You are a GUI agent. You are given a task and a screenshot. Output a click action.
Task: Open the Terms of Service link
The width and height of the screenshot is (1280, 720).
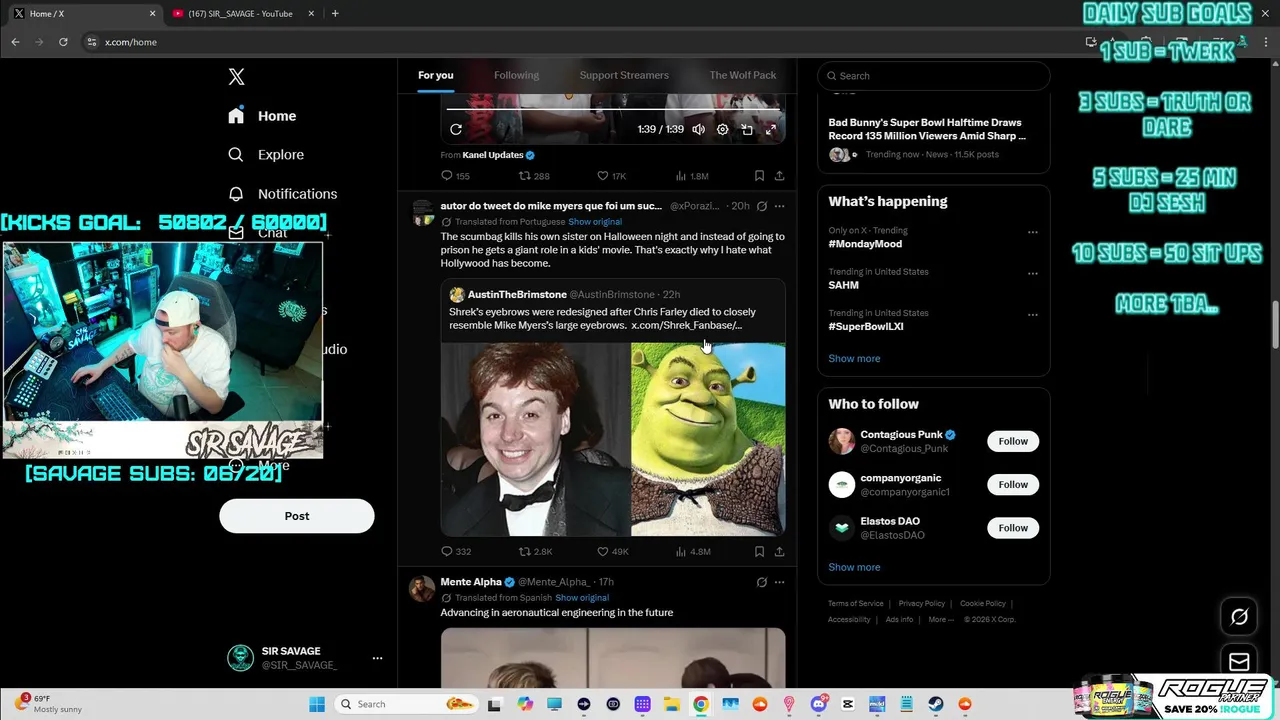click(x=856, y=604)
